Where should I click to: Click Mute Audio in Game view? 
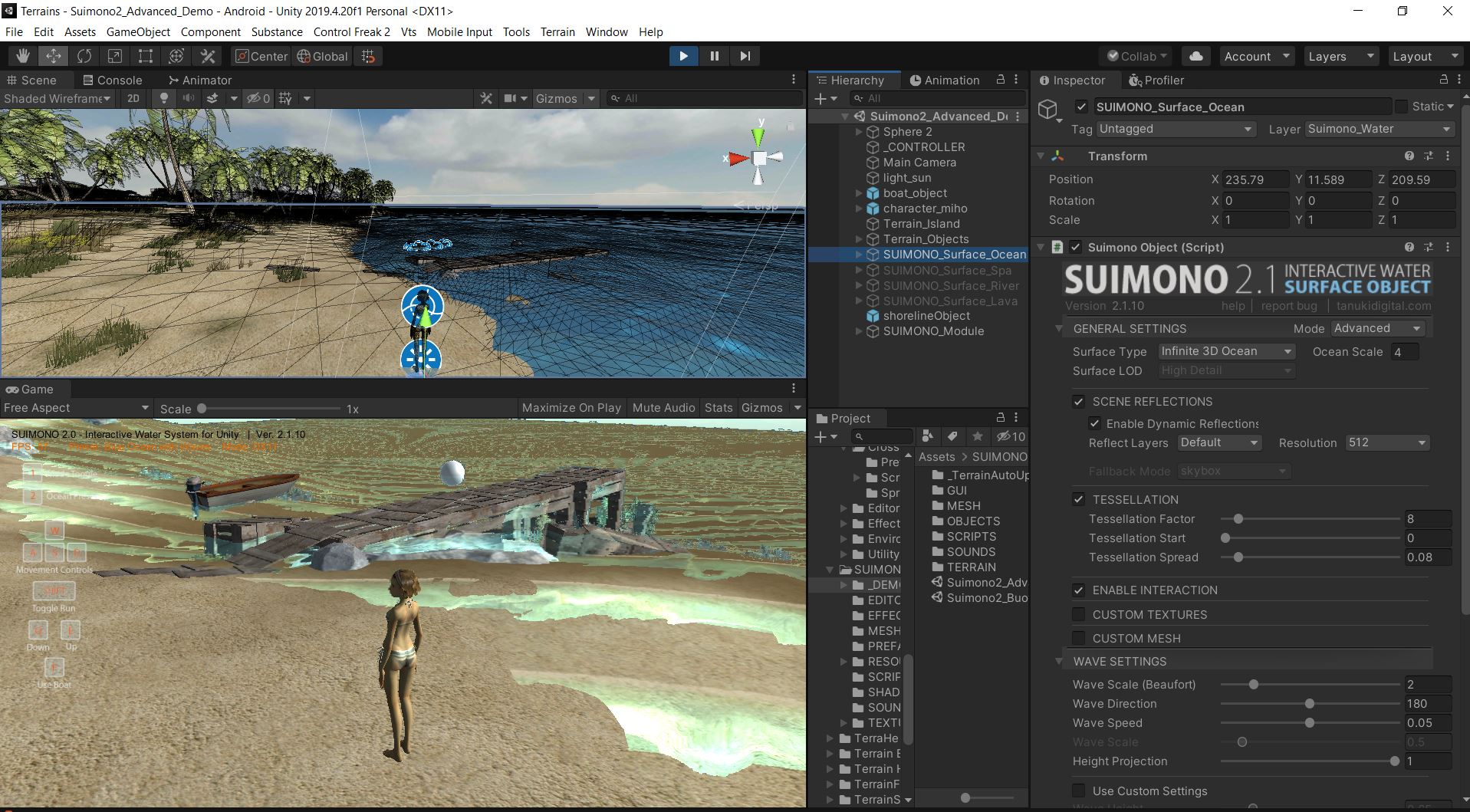coord(663,408)
